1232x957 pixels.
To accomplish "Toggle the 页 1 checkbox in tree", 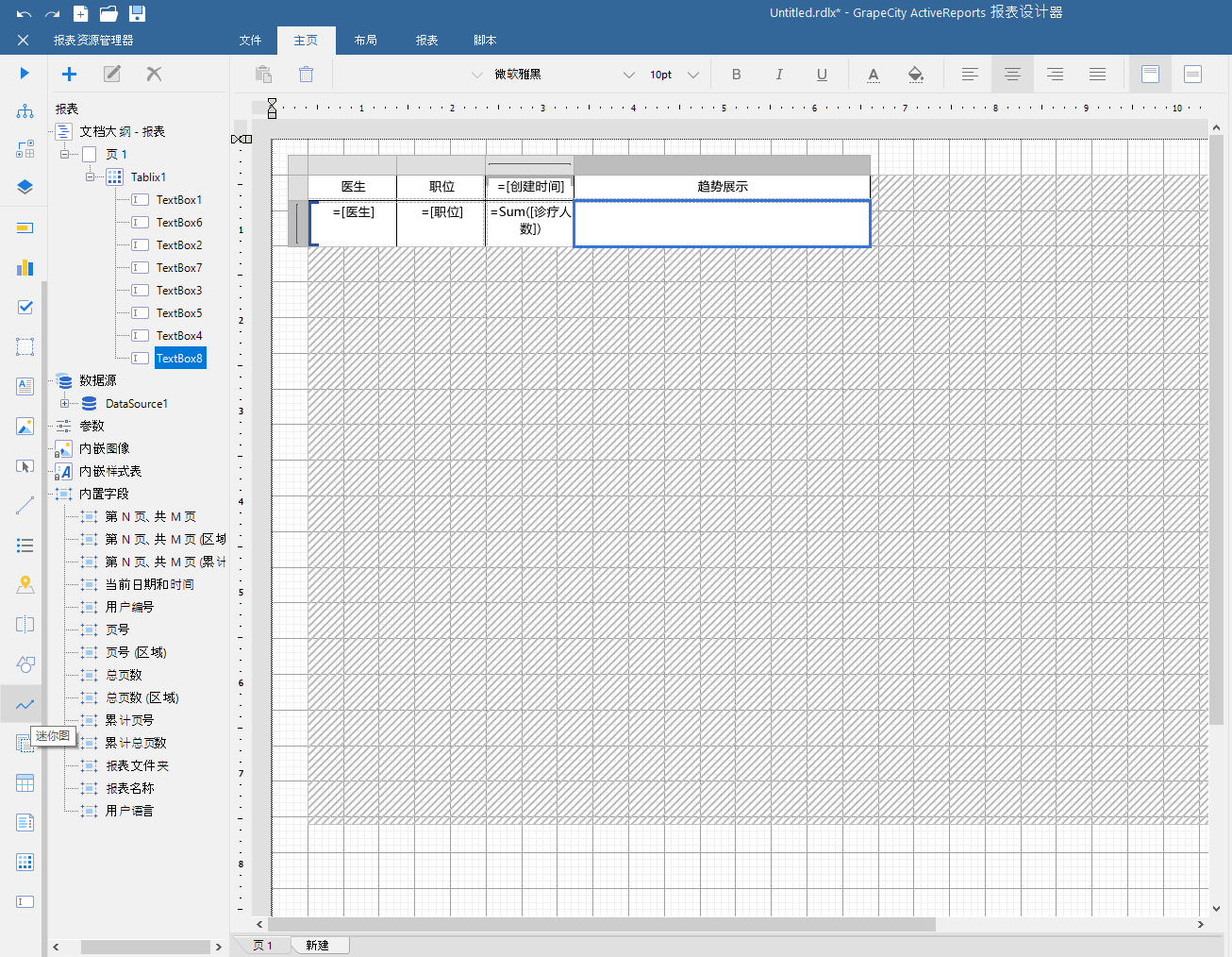I will click(90, 154).
